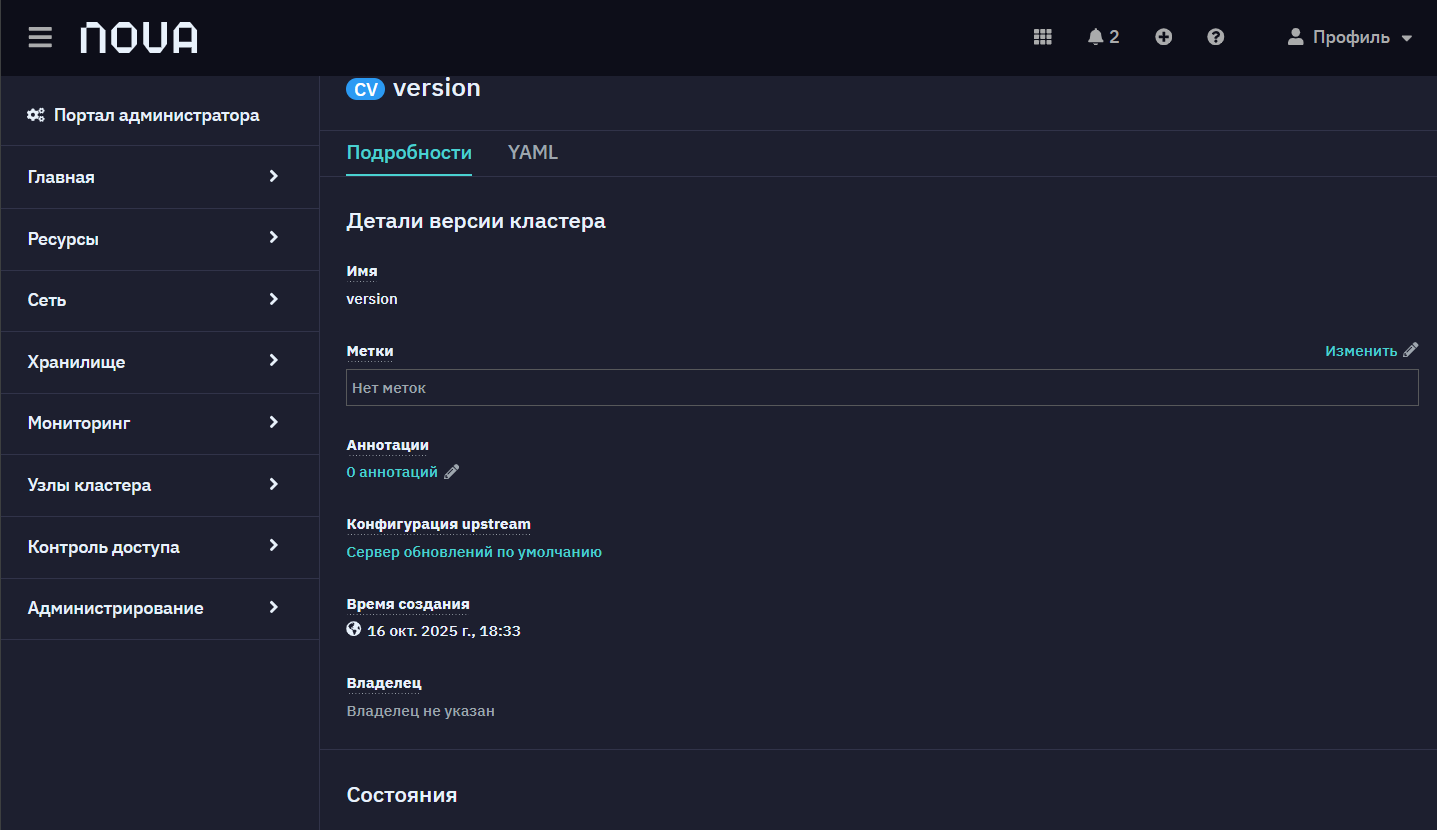This screenshot has width=1437, height=830.
Task: Click the Конфигурация upstream label
Action: click(439, 524)
